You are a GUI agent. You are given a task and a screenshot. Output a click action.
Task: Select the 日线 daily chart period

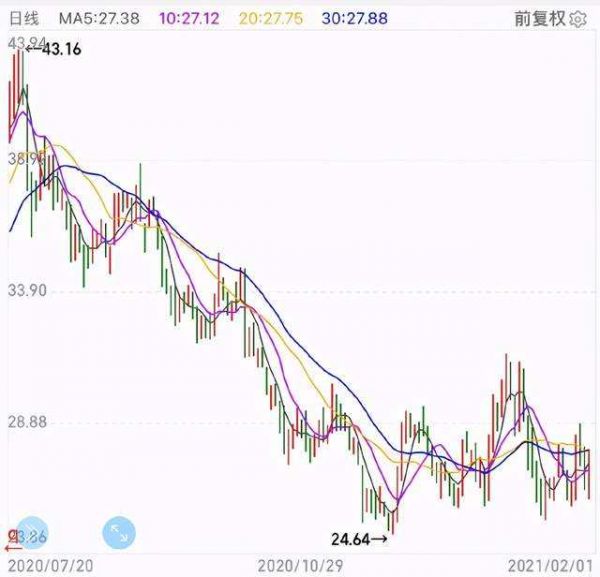coord(25,19)
